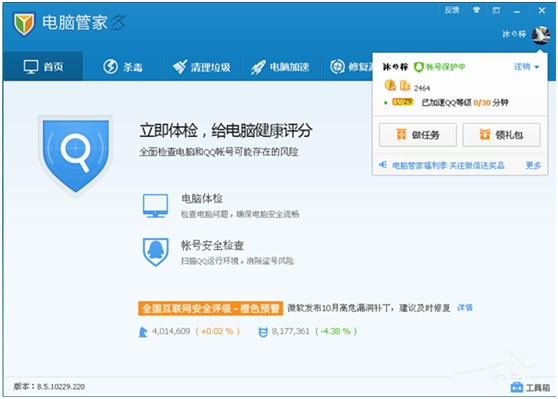Click the 微软发布10月高危漏洞补丁 notice text
Screen dimensions: 558x399
pos(369,308)
